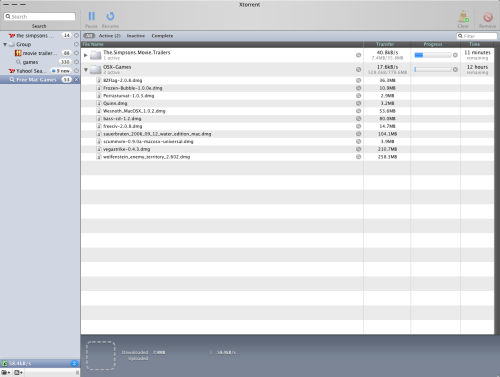Sort by the Progress column header
The width and height of the screenshot is (500, 377).
pyautogui.click(x=435, y=44)
